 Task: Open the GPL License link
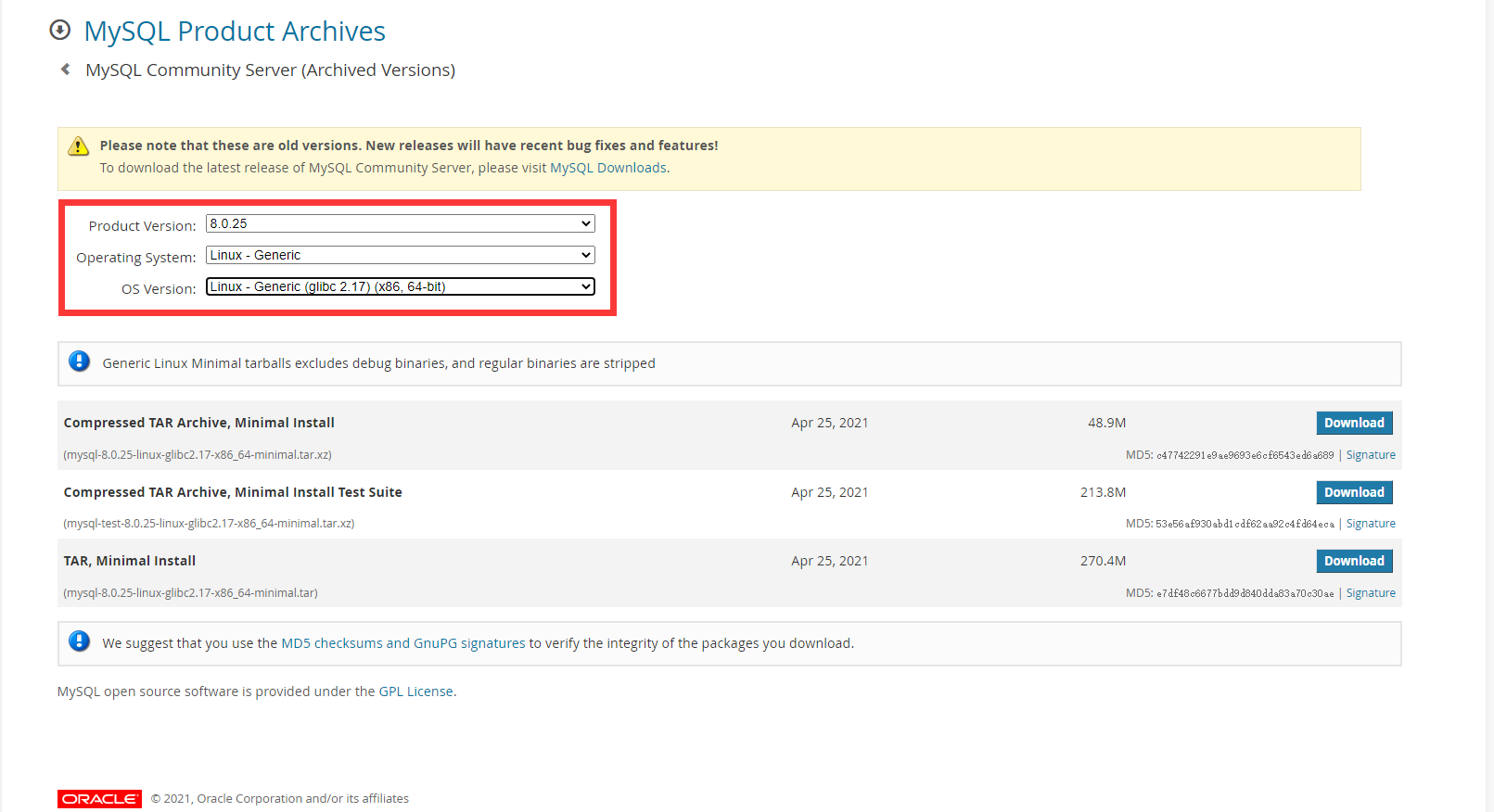pyautogui.click(x=415, y=691)
